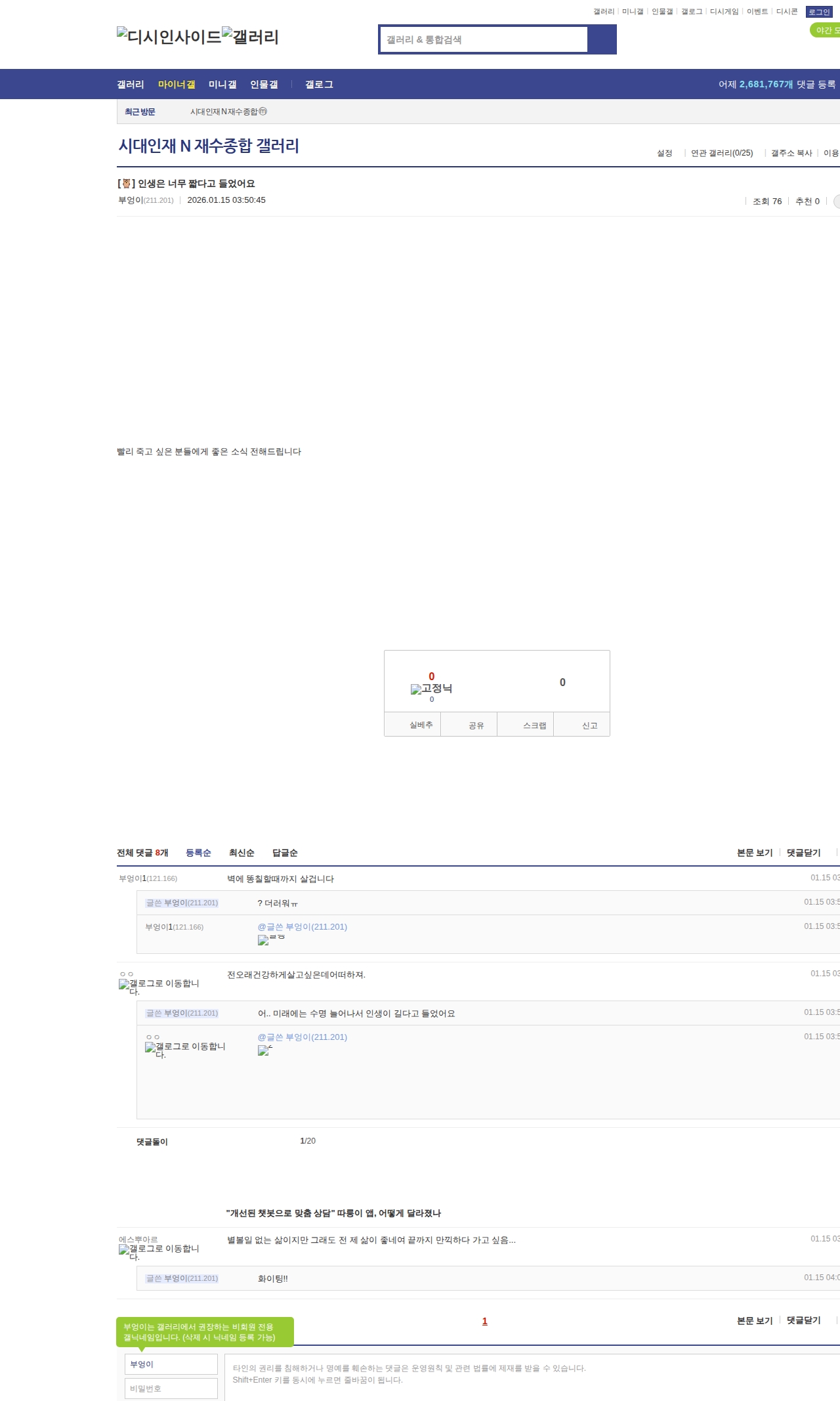This screenshot has width=840, height=1401.
Task: Open the 로그인 link at top right
Action: 819,12
